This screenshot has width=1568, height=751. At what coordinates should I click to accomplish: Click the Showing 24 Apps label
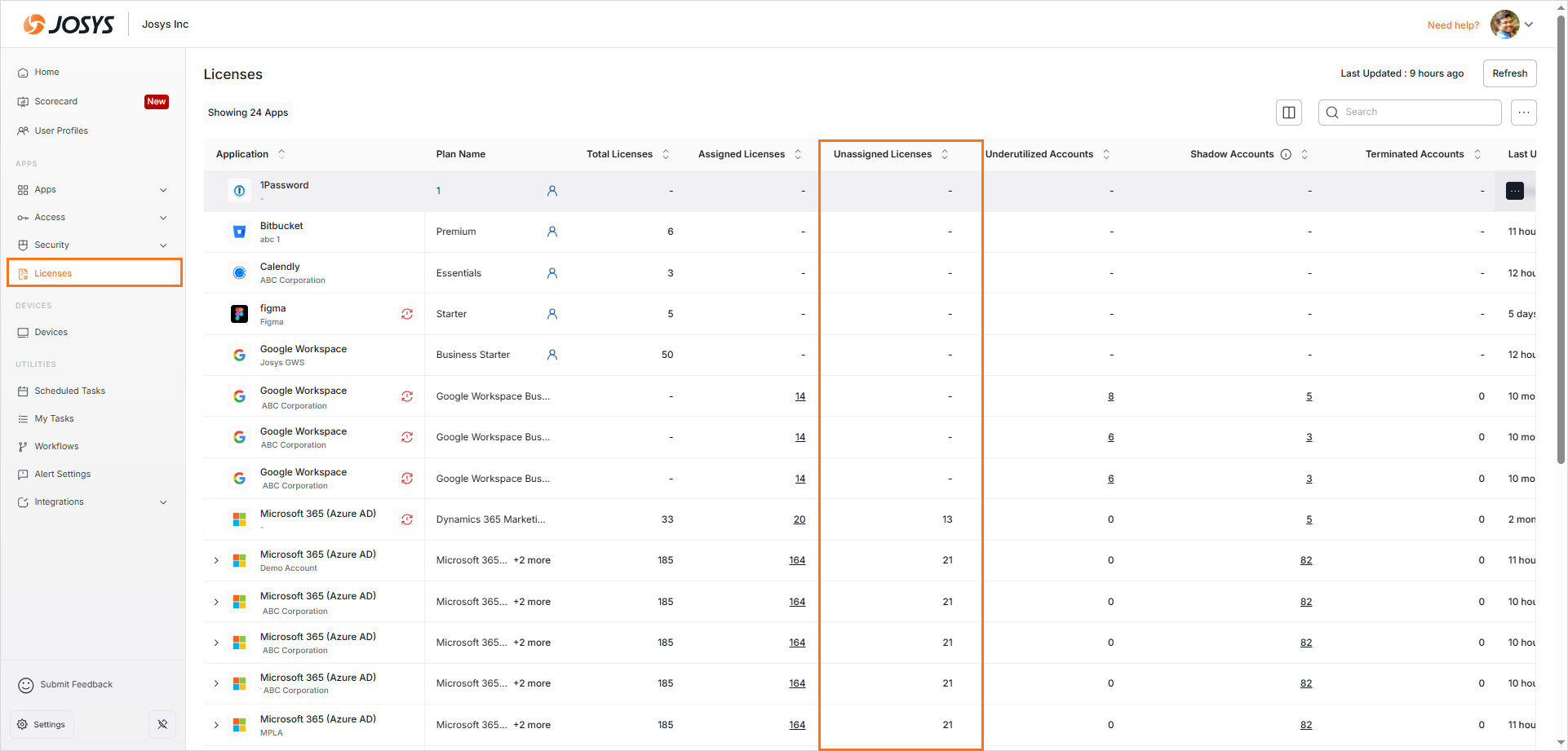click(248, 113)
